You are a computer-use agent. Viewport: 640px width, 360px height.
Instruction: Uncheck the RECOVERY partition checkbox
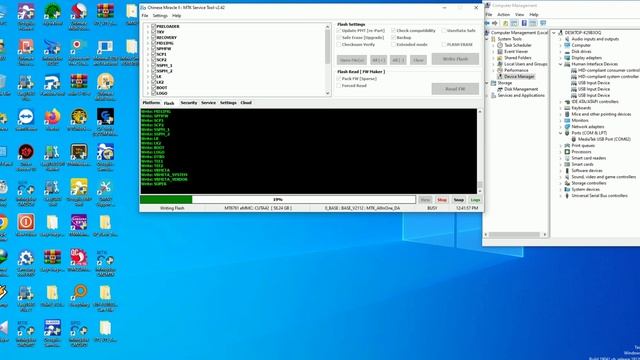[x=154, y=37]
